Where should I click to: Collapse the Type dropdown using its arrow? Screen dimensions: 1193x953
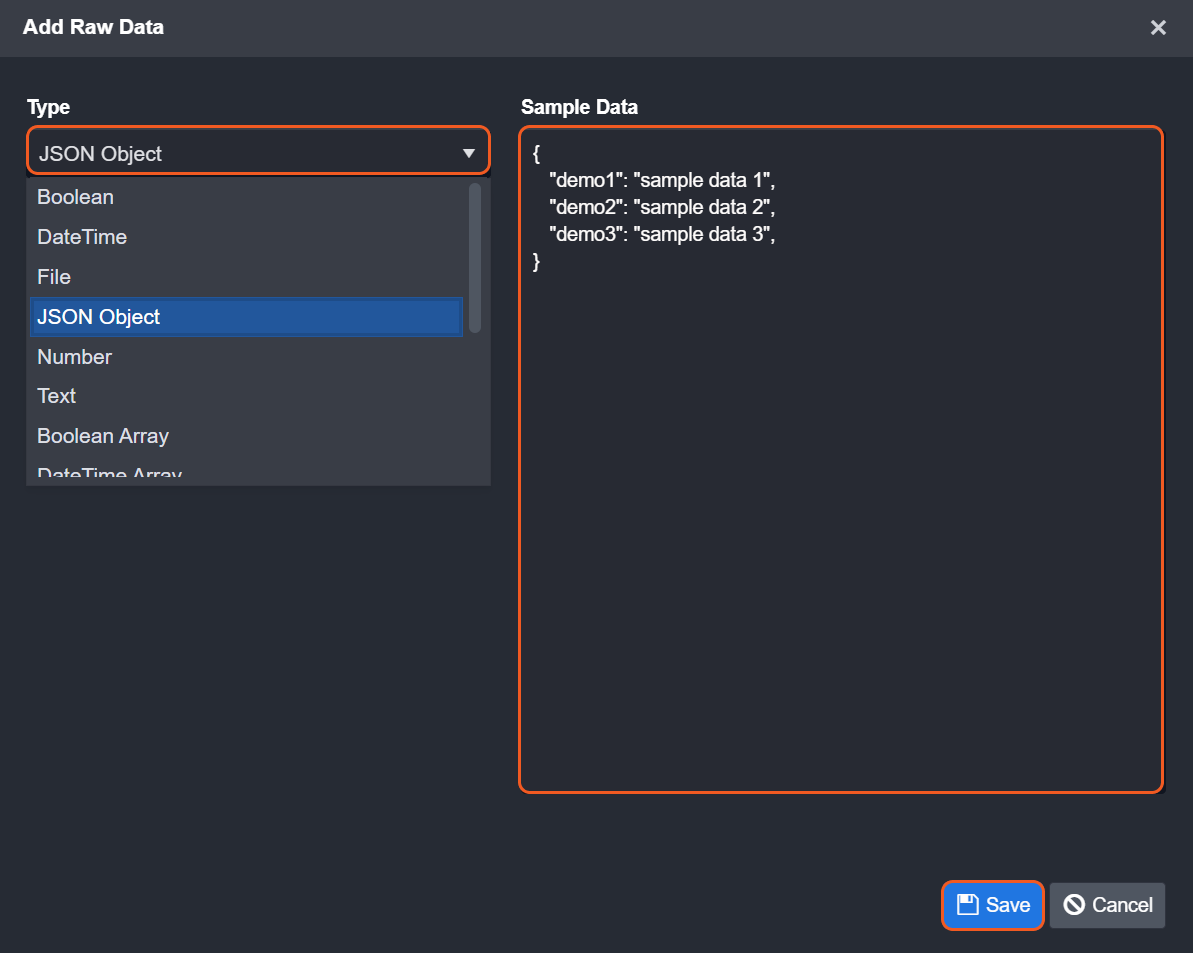(468, 153)
